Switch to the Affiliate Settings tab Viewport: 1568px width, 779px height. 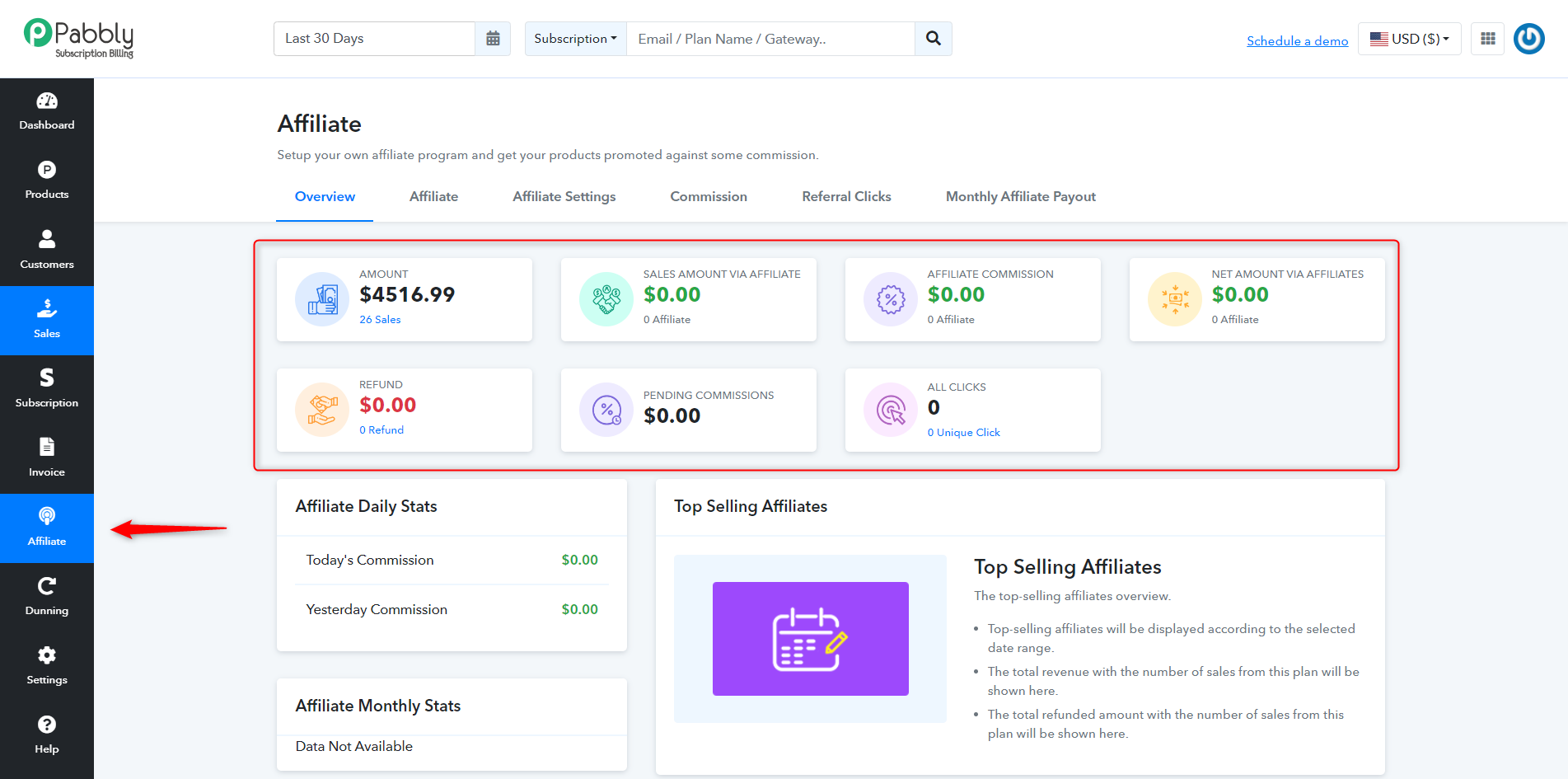point(564,196)
